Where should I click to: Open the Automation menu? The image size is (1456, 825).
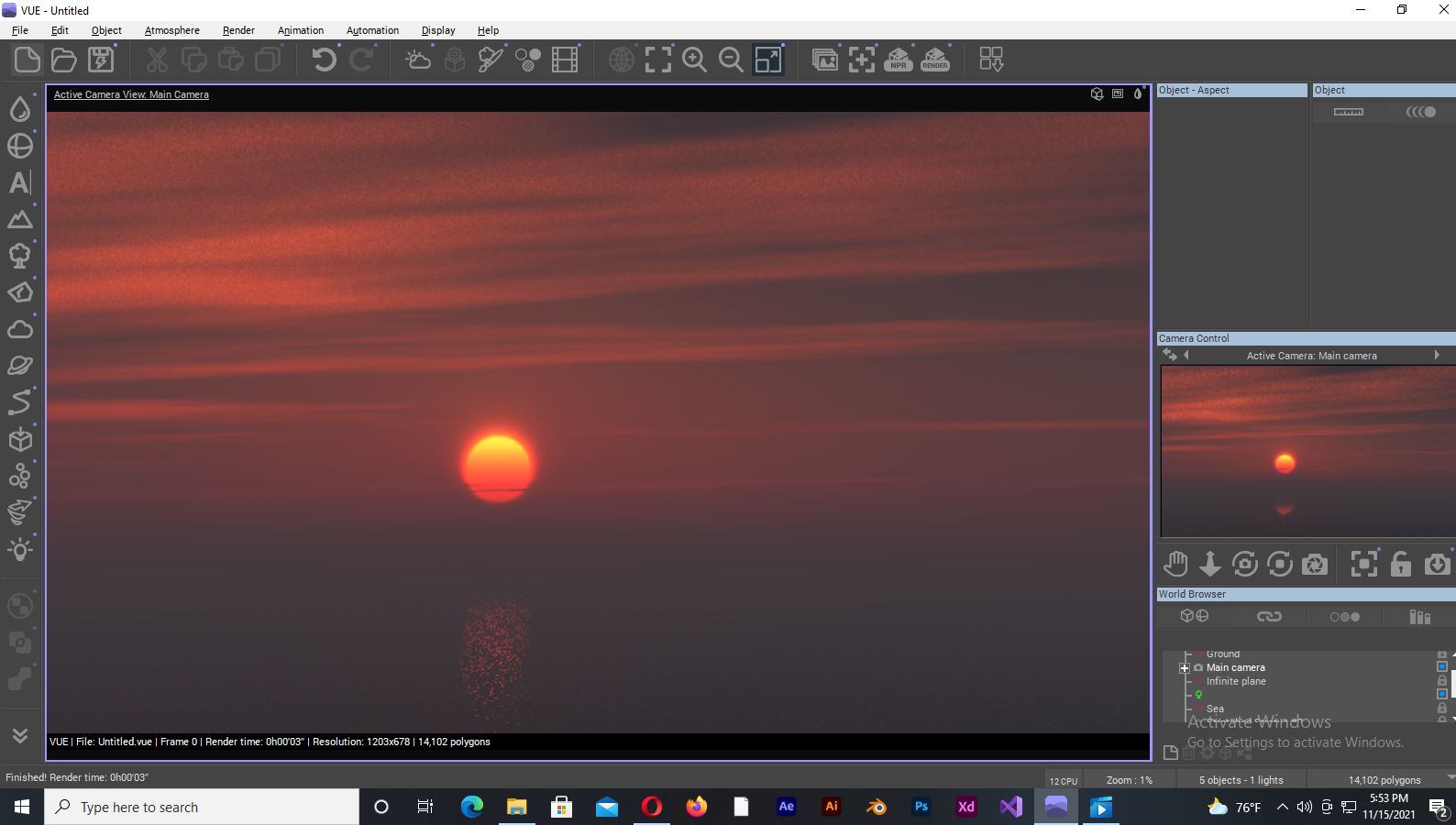[x=372, y=30]
